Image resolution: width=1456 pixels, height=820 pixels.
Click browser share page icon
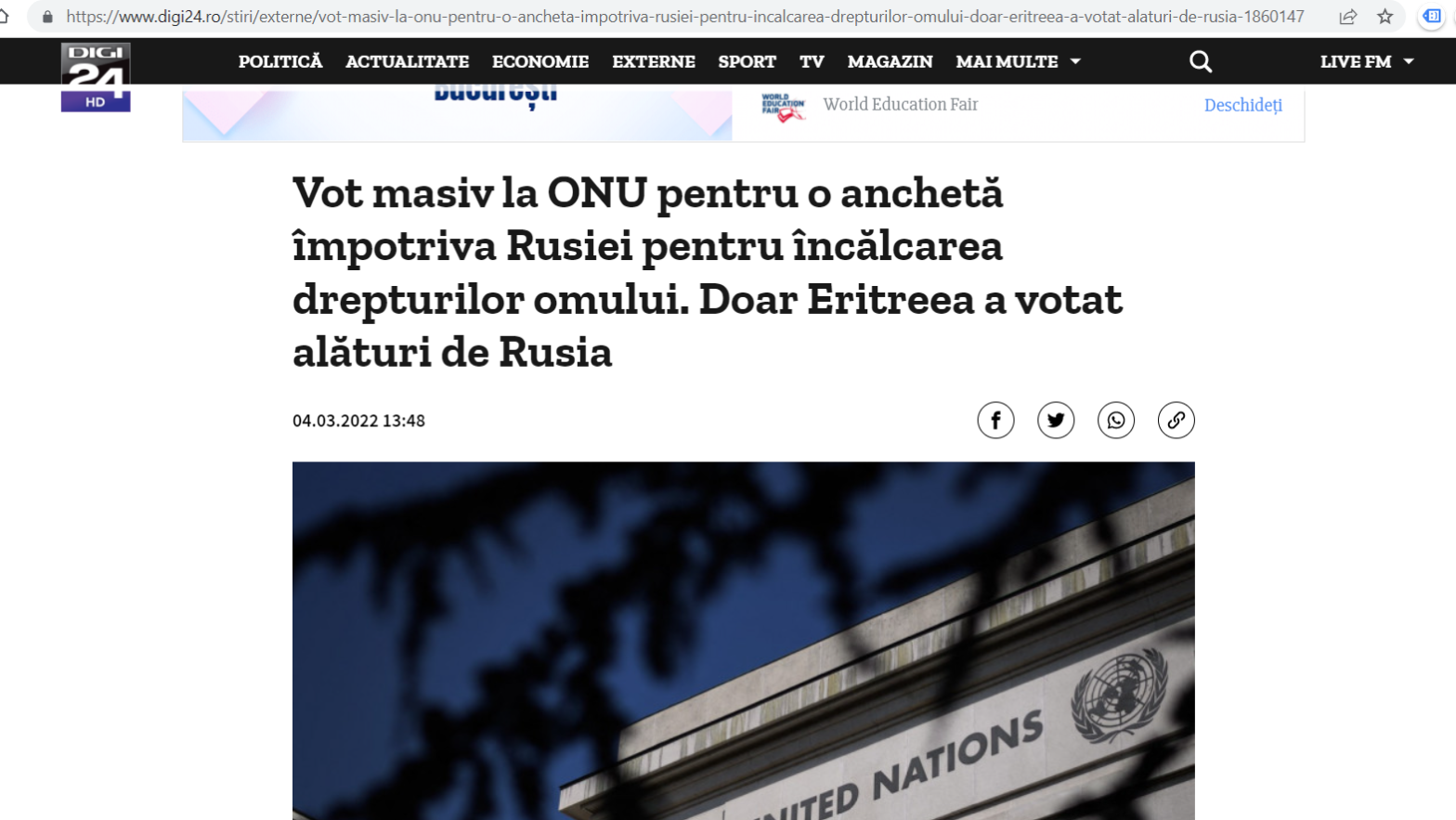[x=1348, y=17]
